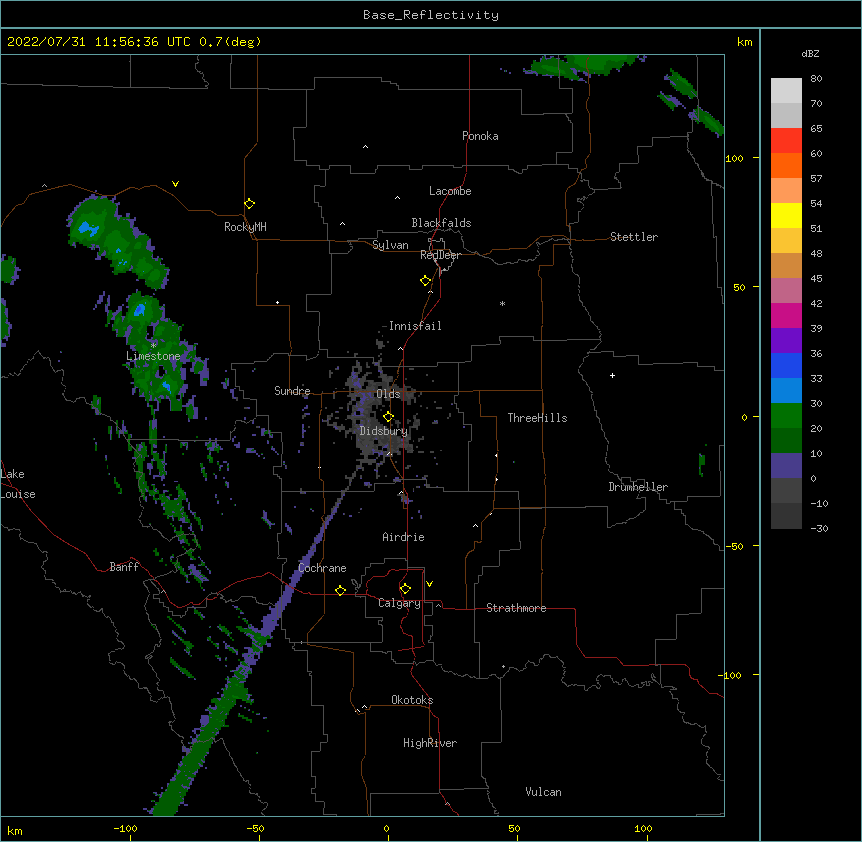Click the RedDeer label
Screen dimensions: 862x842
coord(440,255)
